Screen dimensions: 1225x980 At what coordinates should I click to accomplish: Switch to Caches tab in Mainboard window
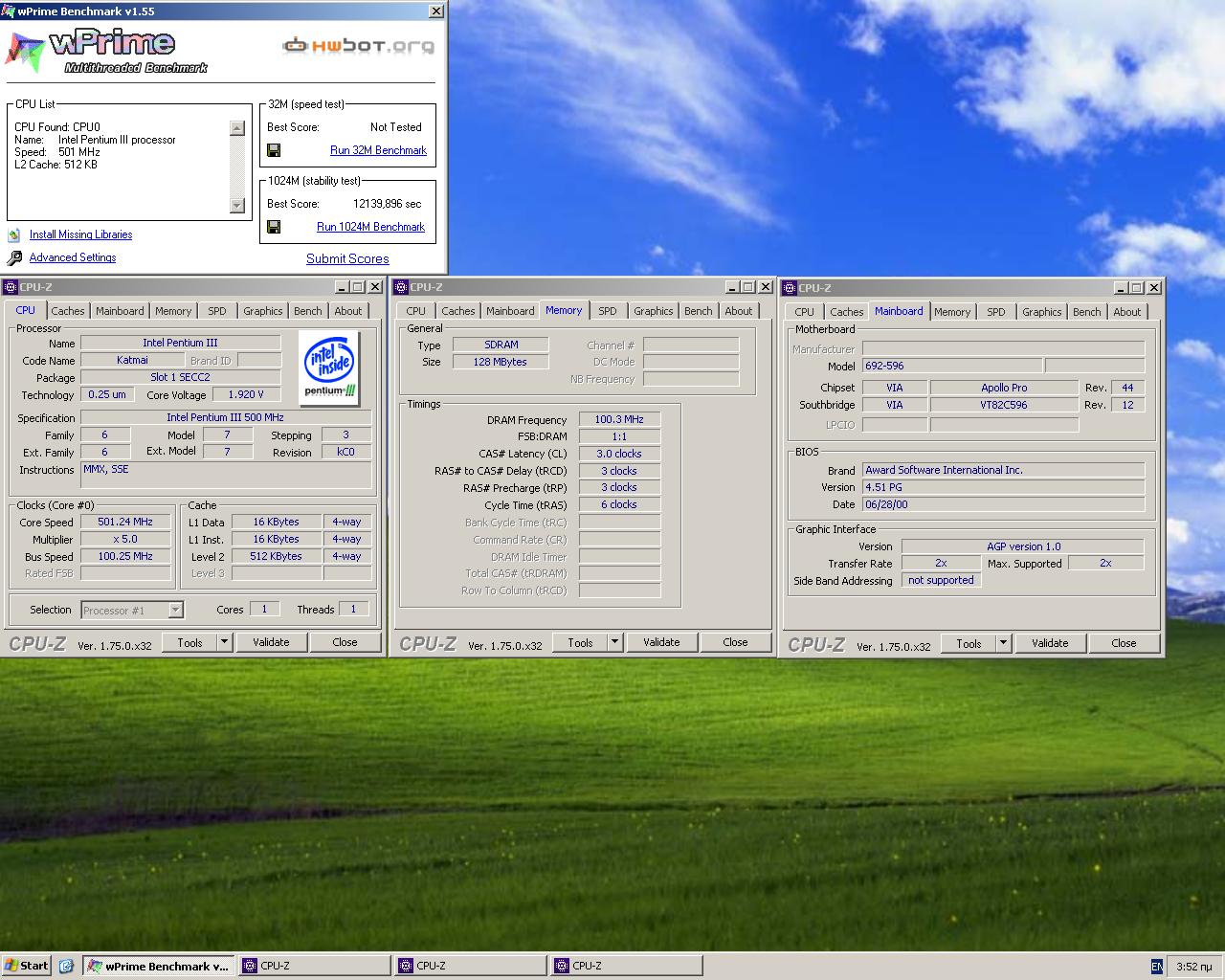pyautogui.click(x=847, y=312)
